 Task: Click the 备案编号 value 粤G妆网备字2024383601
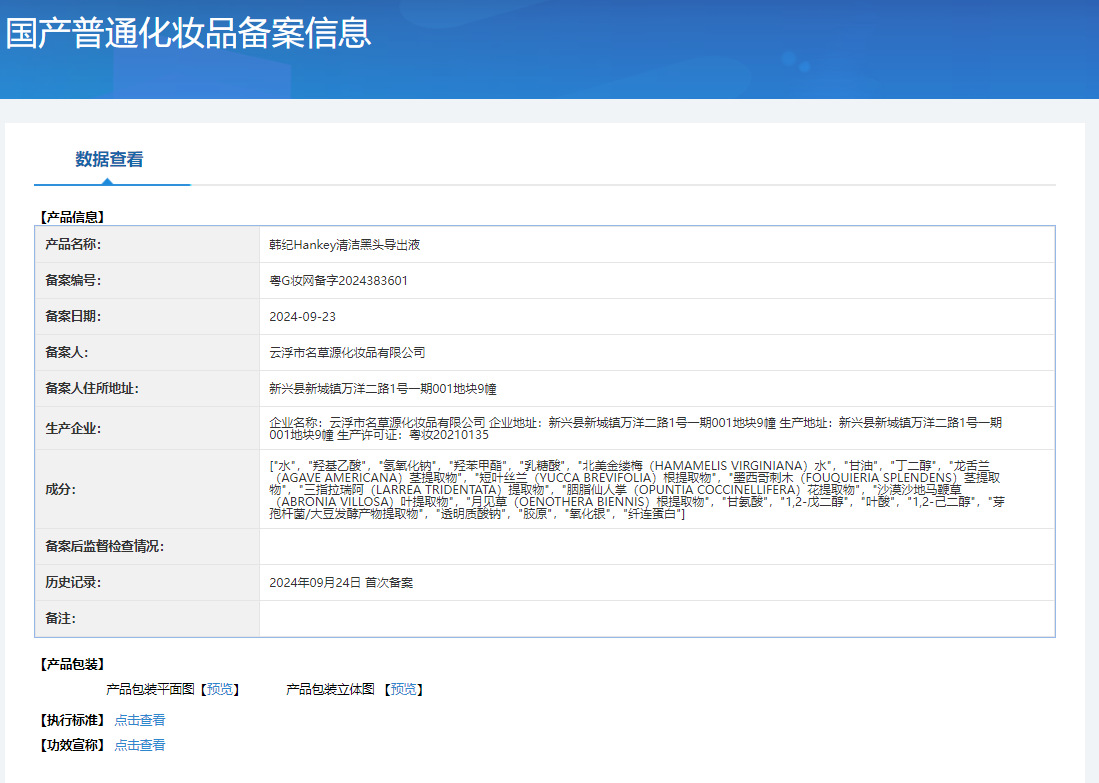point(338,281)
